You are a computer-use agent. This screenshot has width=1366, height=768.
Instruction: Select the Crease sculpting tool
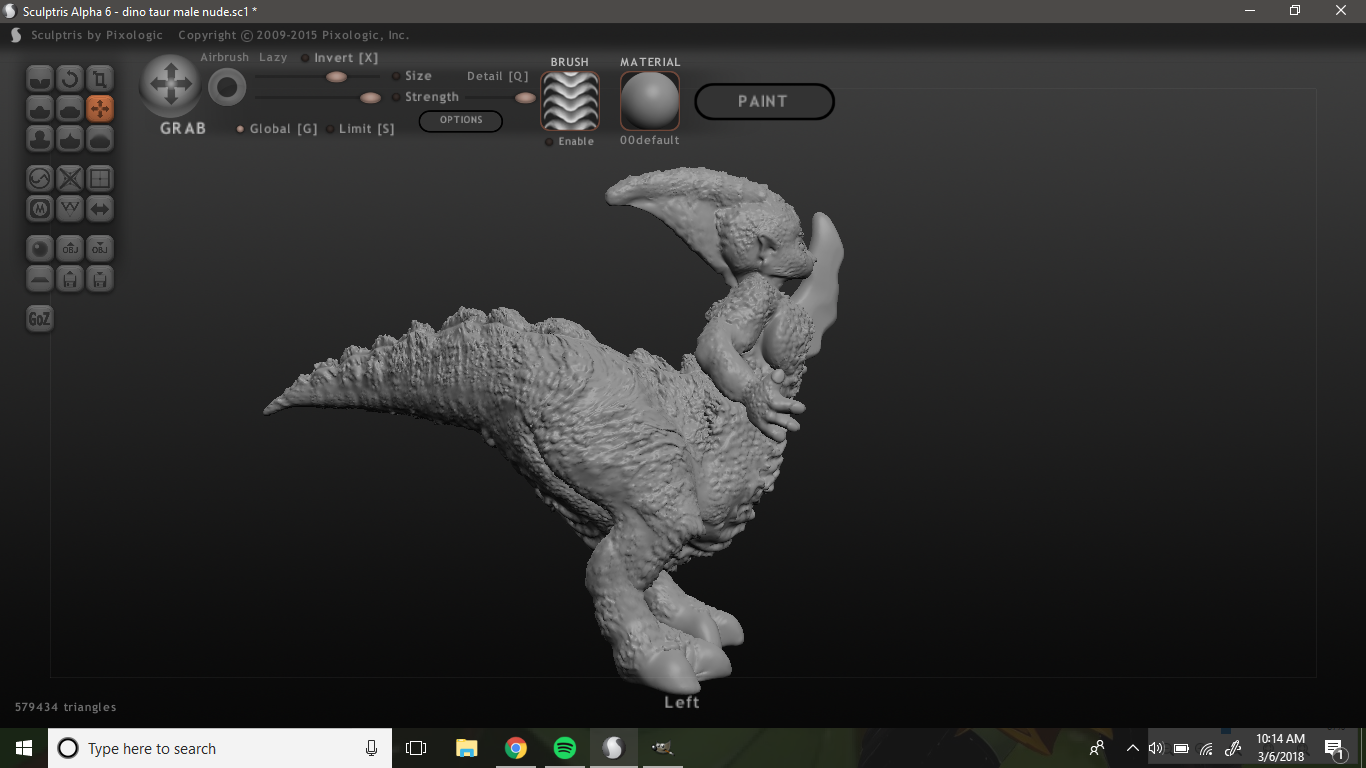click(x=40, y=79)
